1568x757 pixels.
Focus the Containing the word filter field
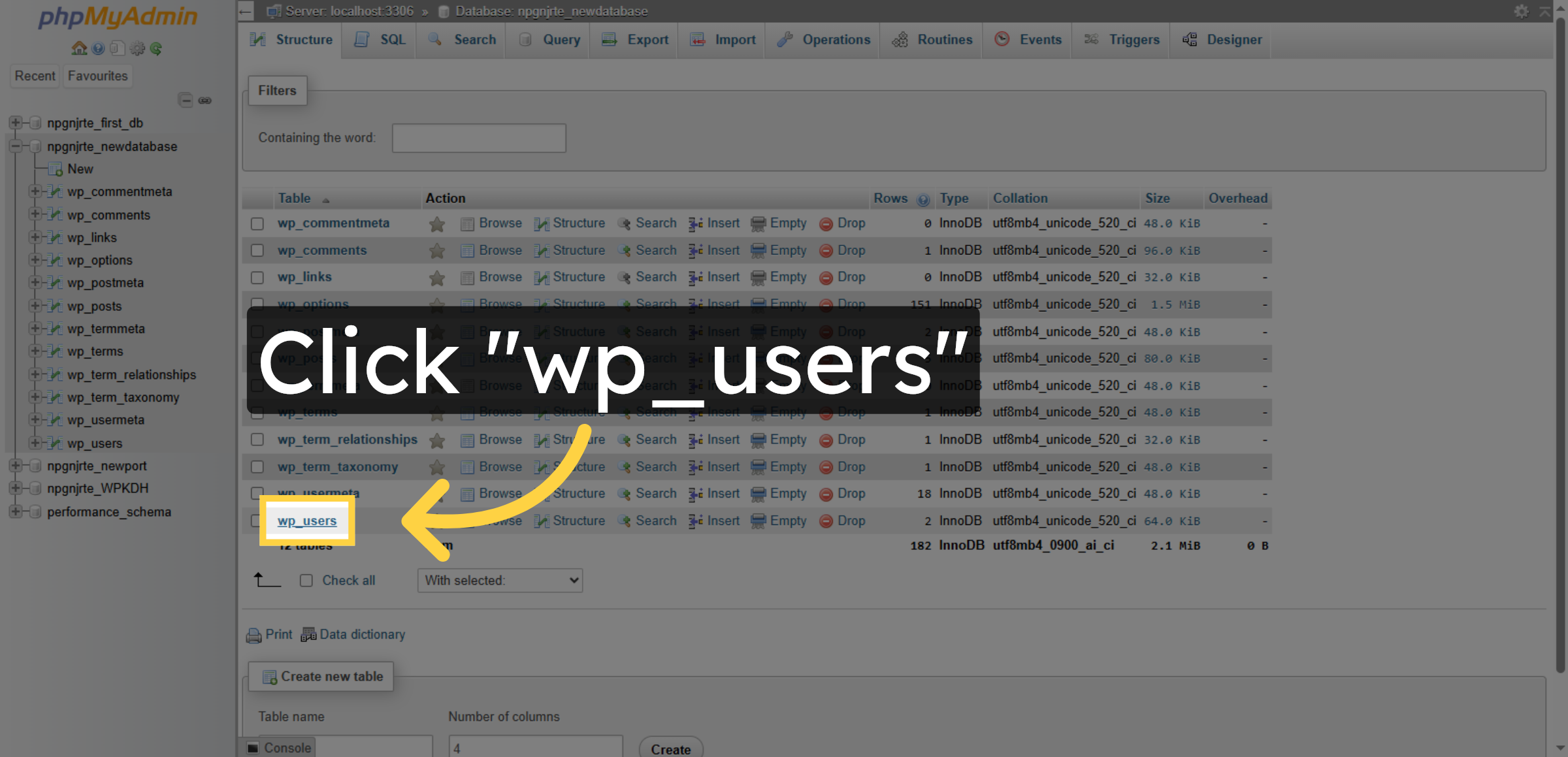click(x=479, y=138)
